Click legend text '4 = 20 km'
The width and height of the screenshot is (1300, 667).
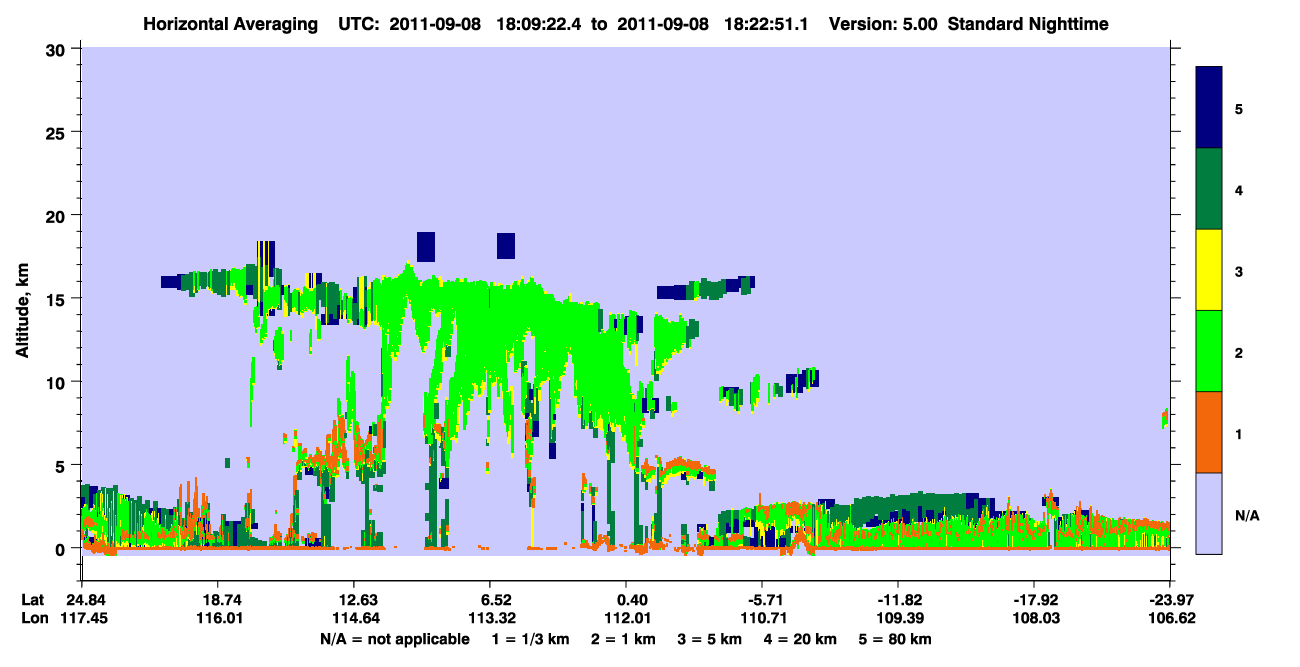[x=802, y=639]
